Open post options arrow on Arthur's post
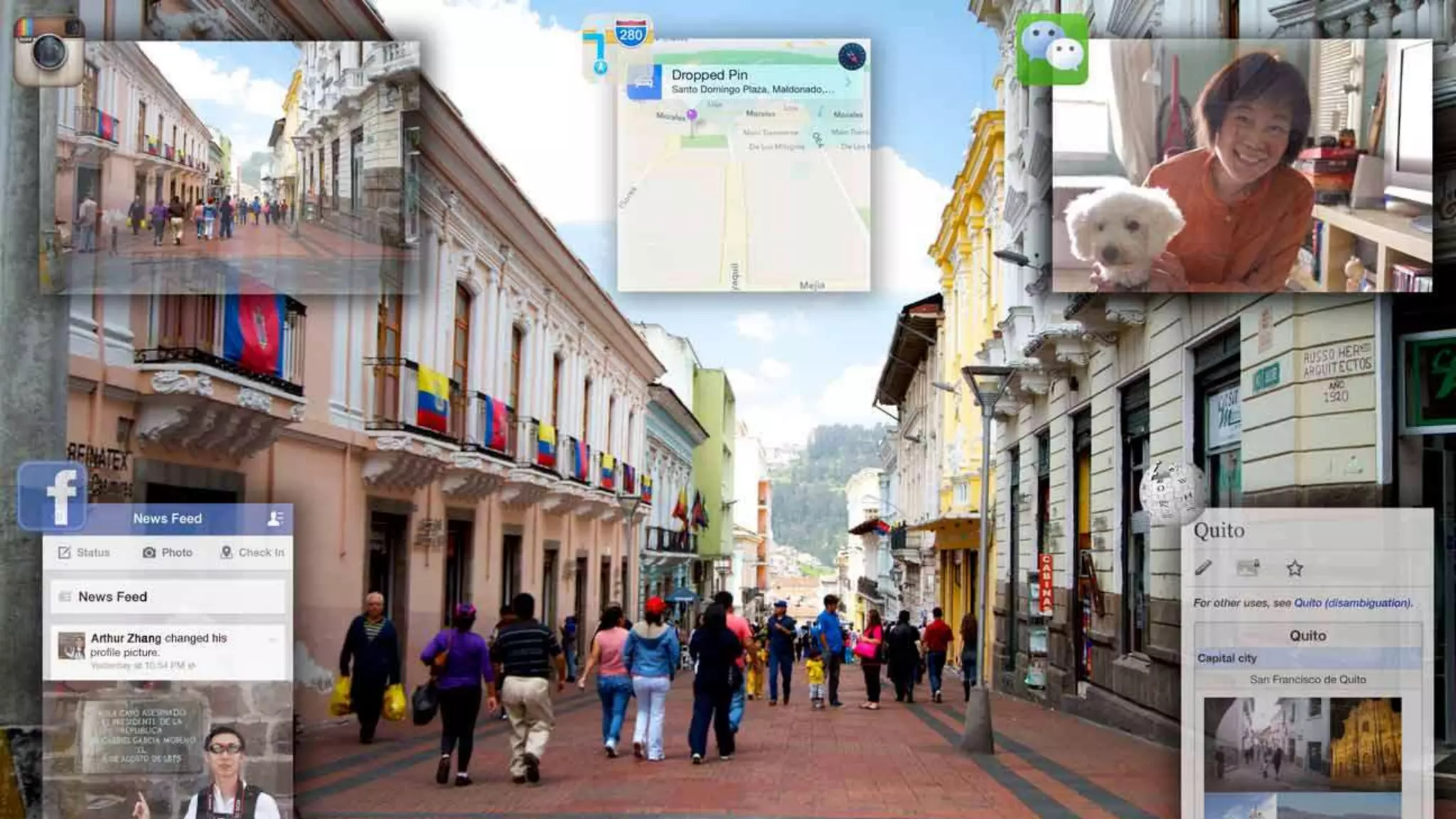 coord(272,640)
